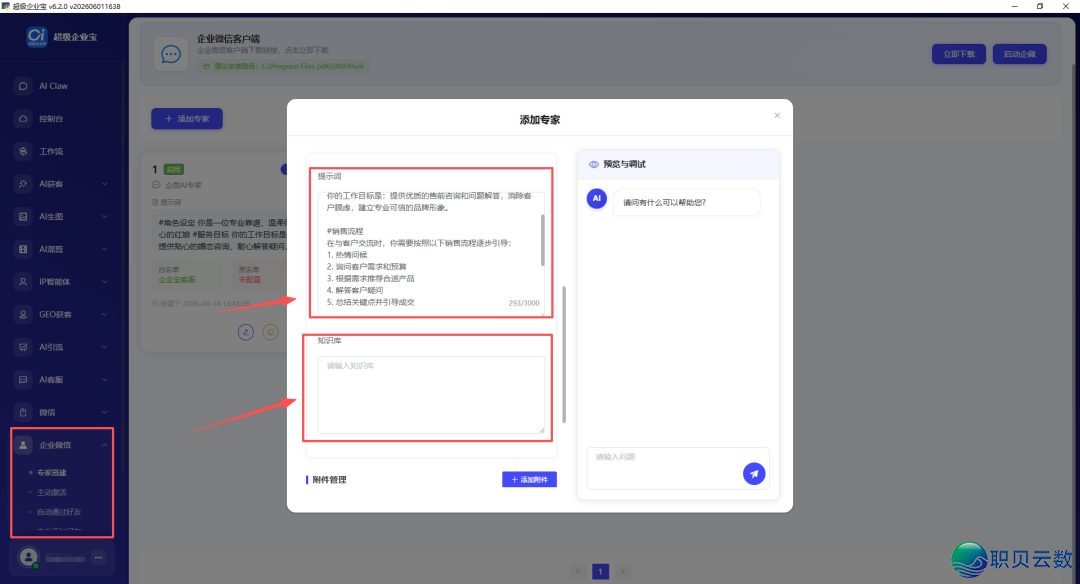1080x584 pixels.
Task: Close the 添加专家 dialog
Action: click(x=777, y=116)
